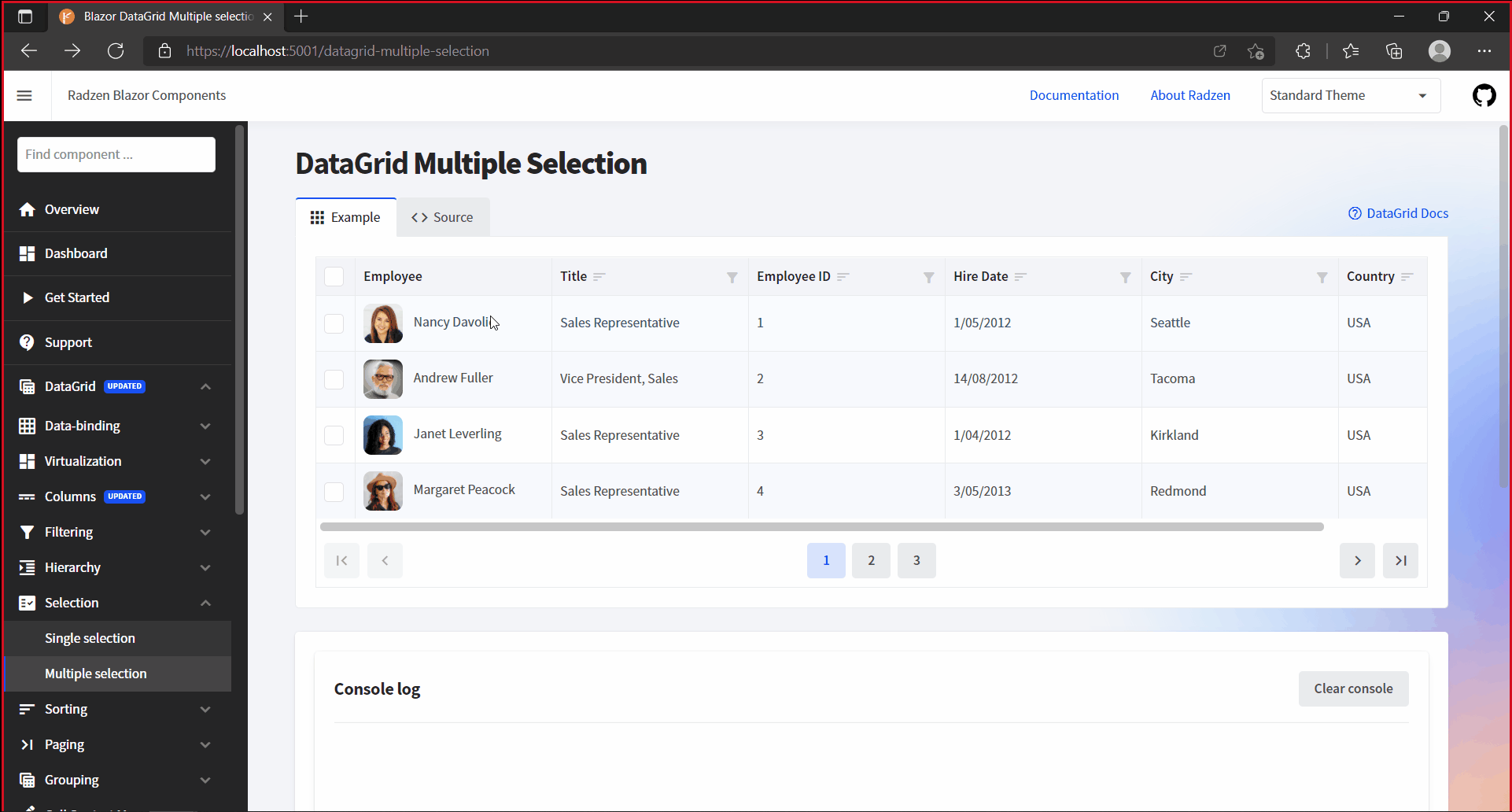Viewport: 1512px width, 812px height.
Task: Click the Employee ID column filter icon
Action: [928, 277]
